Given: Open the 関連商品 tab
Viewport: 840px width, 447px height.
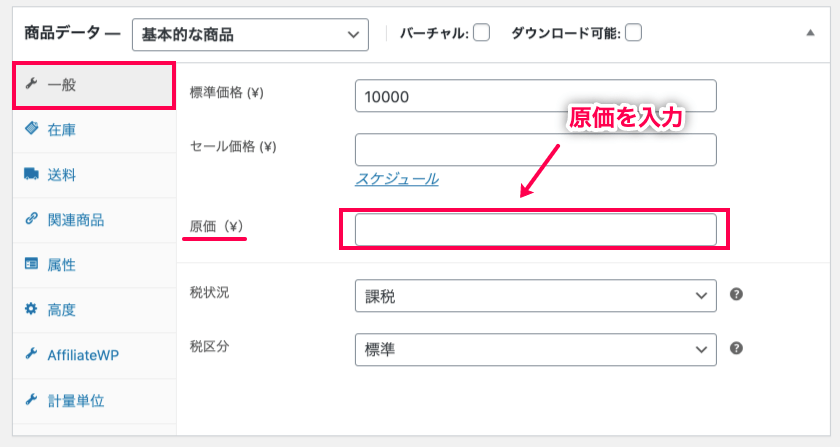Looking at the screenshot, I should tap(94, 220).
